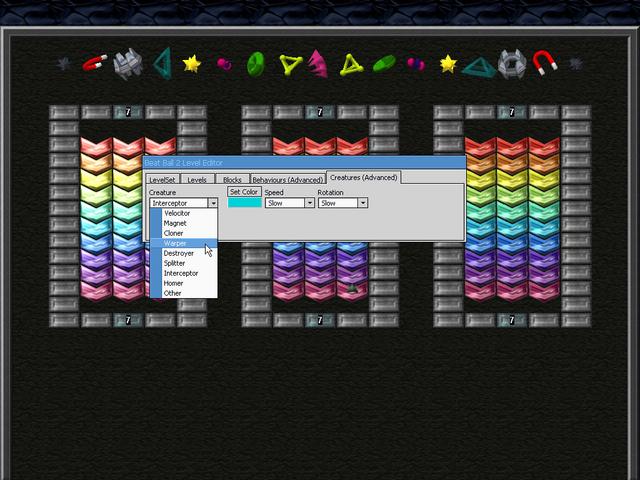Viewport: 640px width, 480px height.
Task: Switch to the LevelSet tab
Action: click(x=162, y=180)
